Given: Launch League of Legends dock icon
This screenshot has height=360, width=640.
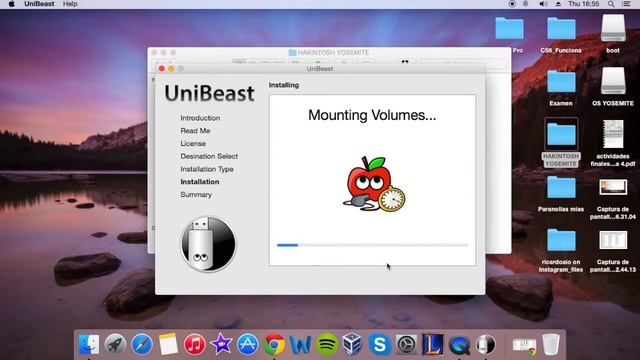Looking at the screenshot, I should tap(433, 344).
